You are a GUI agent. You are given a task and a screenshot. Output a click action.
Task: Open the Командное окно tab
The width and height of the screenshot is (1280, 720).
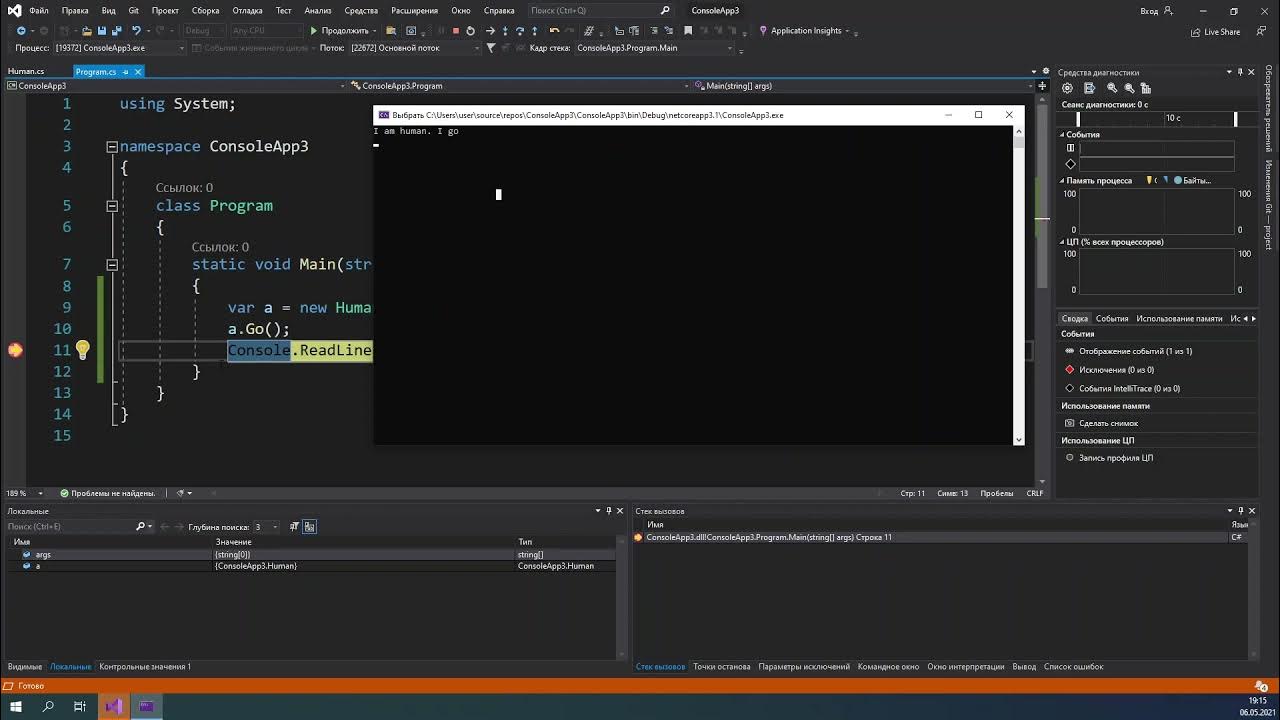coord(888,666)
